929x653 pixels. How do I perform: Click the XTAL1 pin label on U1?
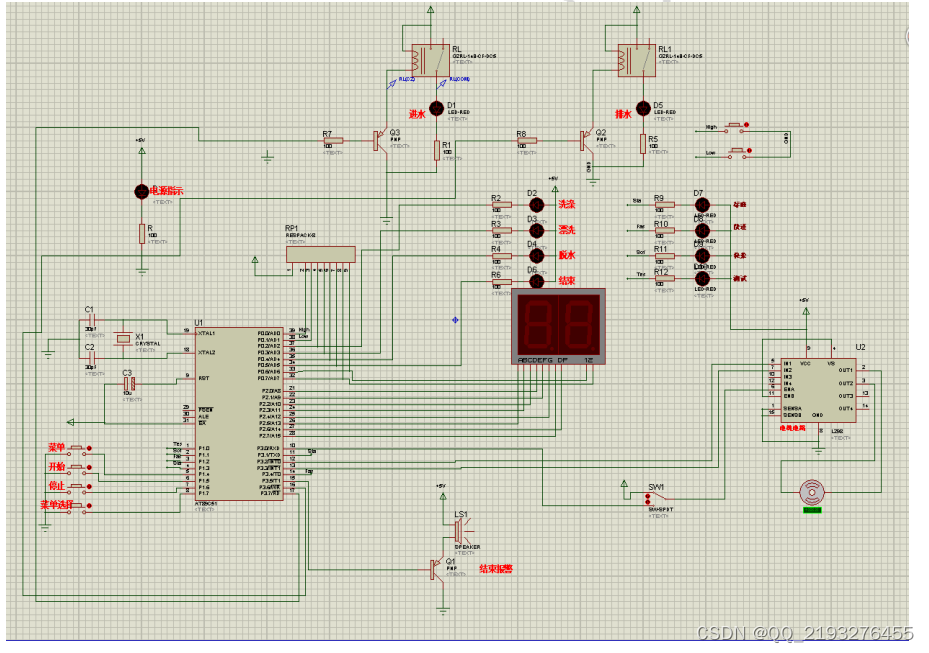point(207,333)
